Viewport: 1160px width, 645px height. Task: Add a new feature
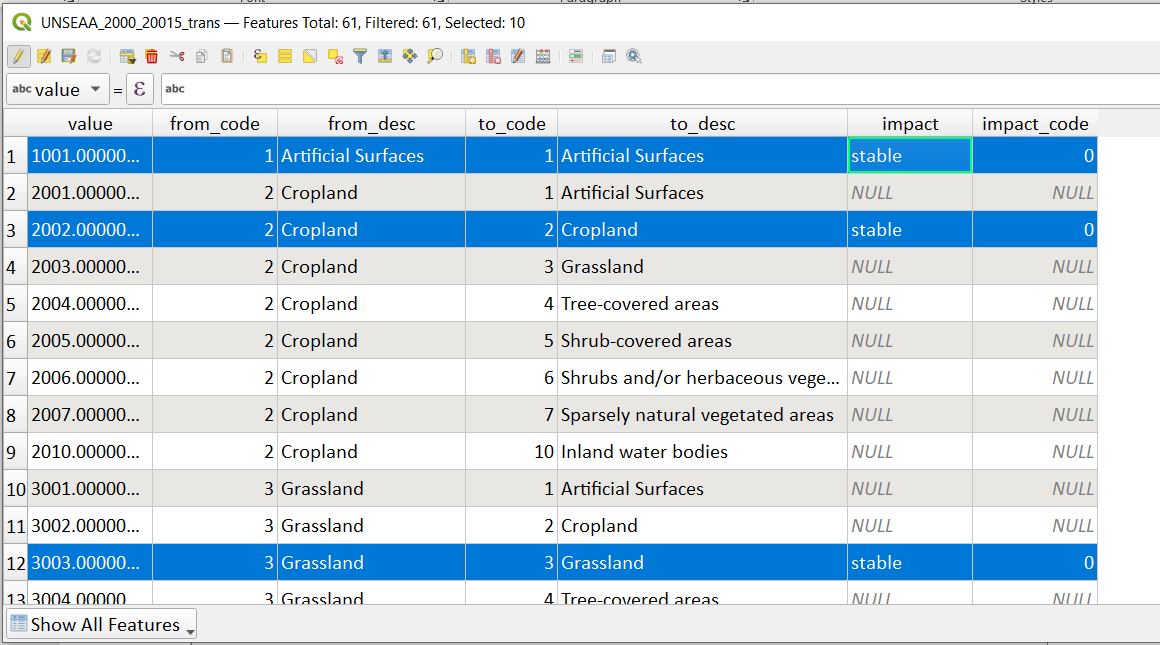(x=127, y=56)
